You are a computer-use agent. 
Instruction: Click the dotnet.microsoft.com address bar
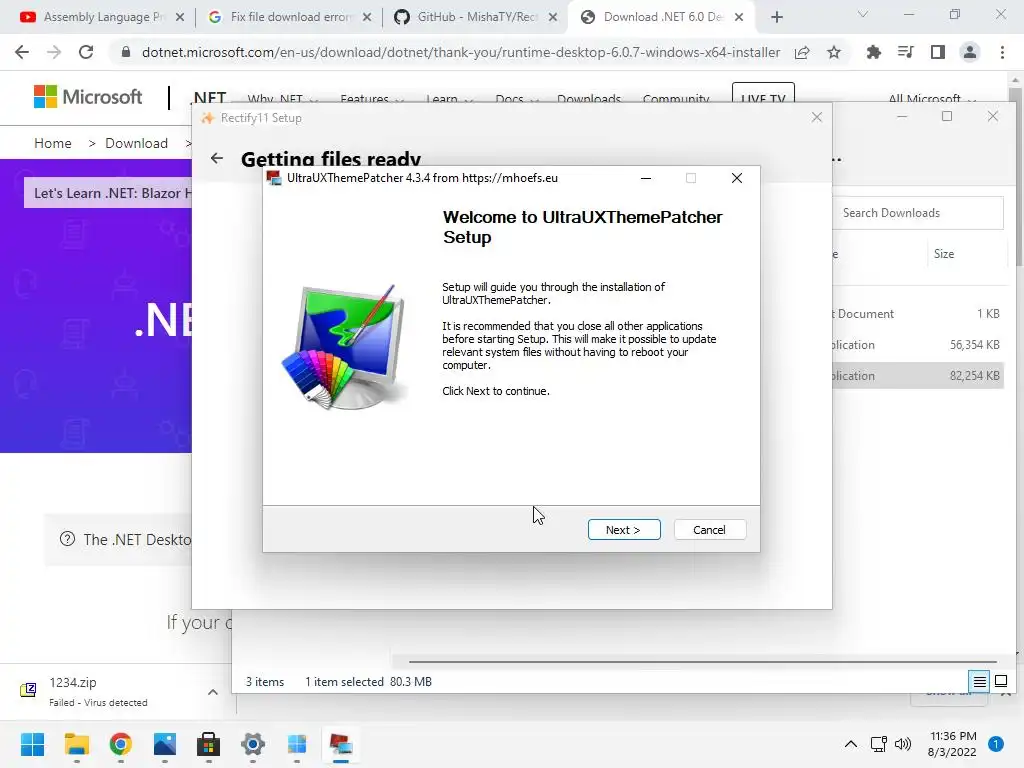click(x=460, y=52)
